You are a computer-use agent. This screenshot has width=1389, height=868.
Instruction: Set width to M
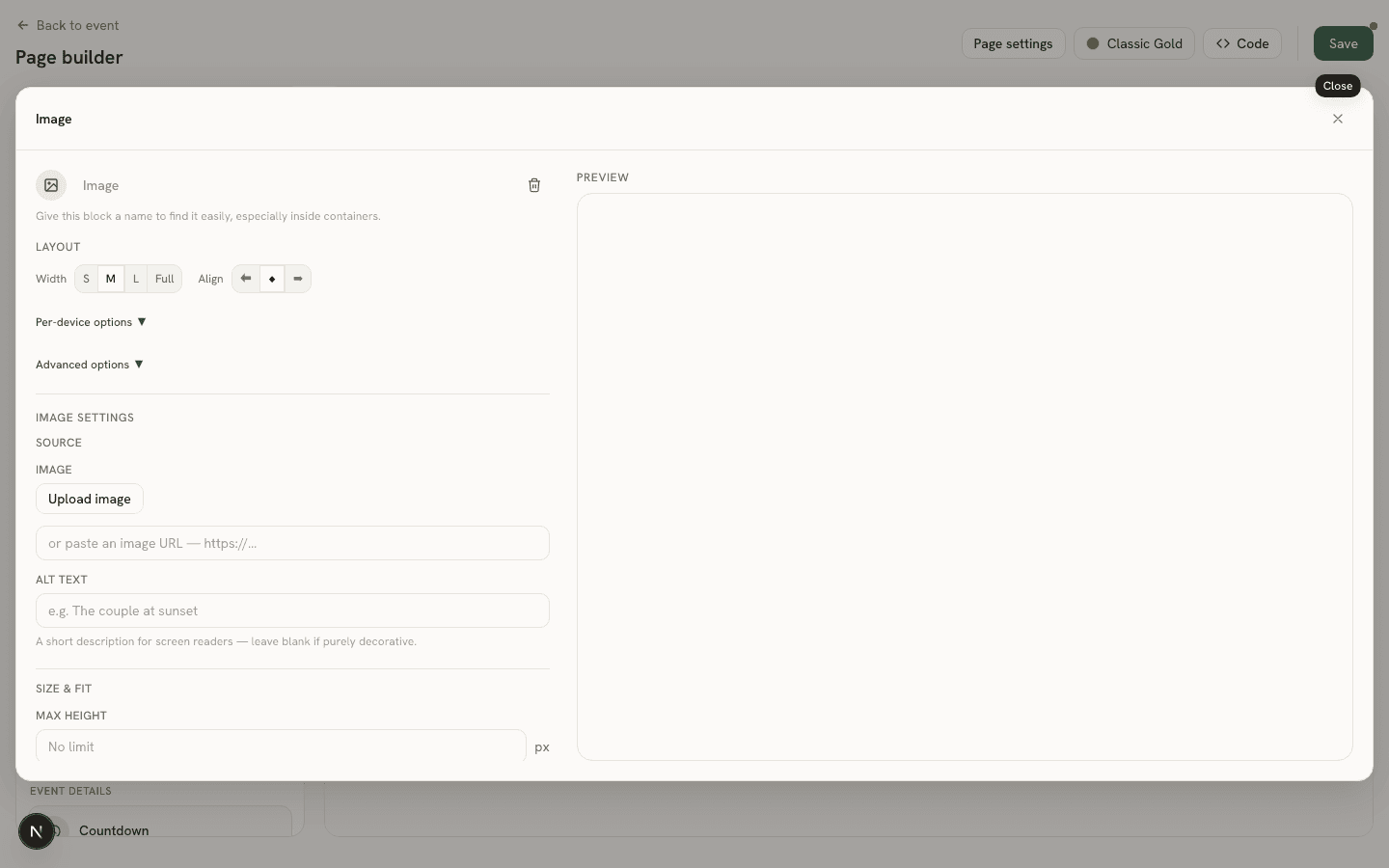[x=111, y=279]
